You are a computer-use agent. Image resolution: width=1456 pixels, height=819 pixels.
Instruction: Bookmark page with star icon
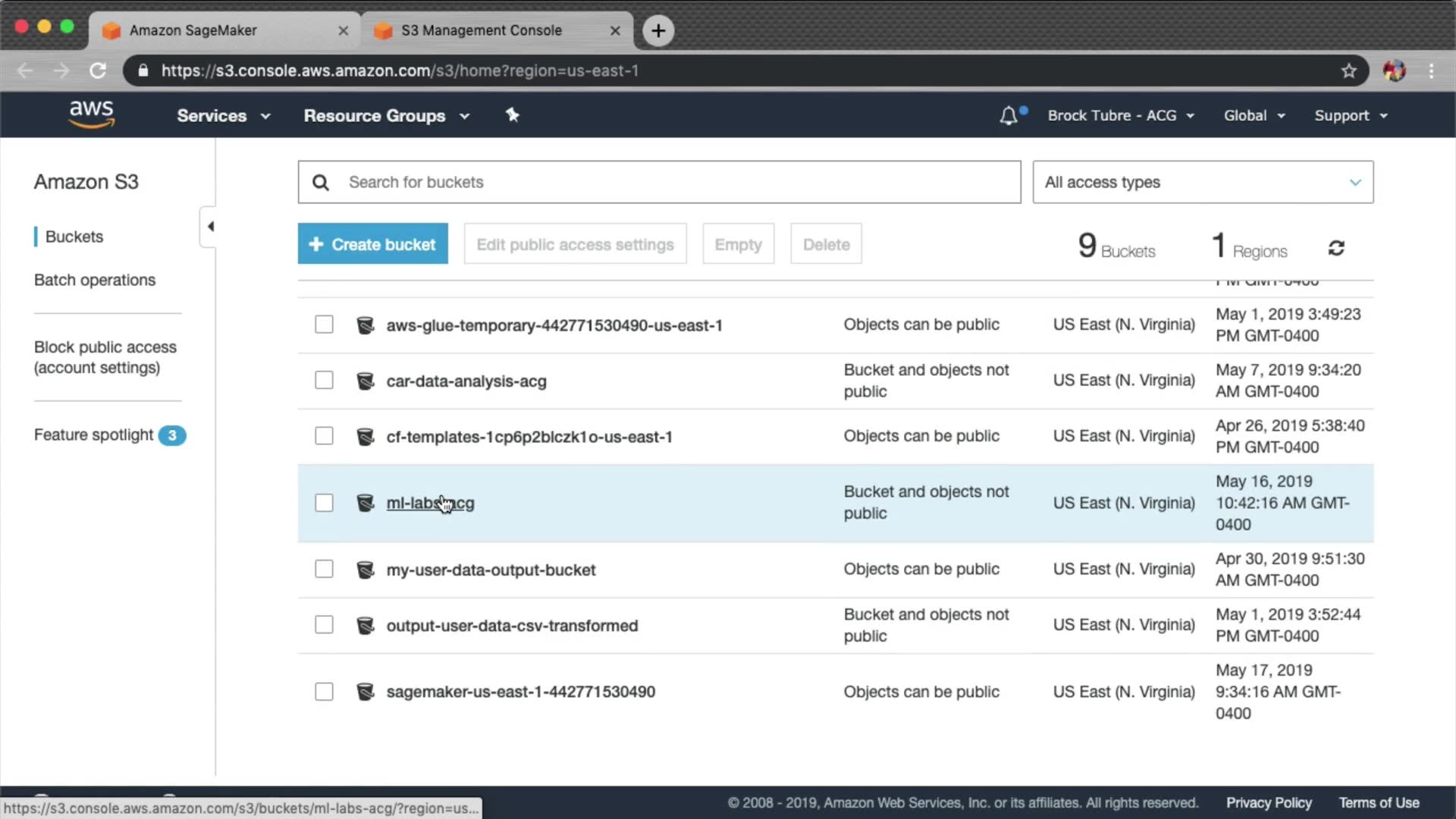1348,71
